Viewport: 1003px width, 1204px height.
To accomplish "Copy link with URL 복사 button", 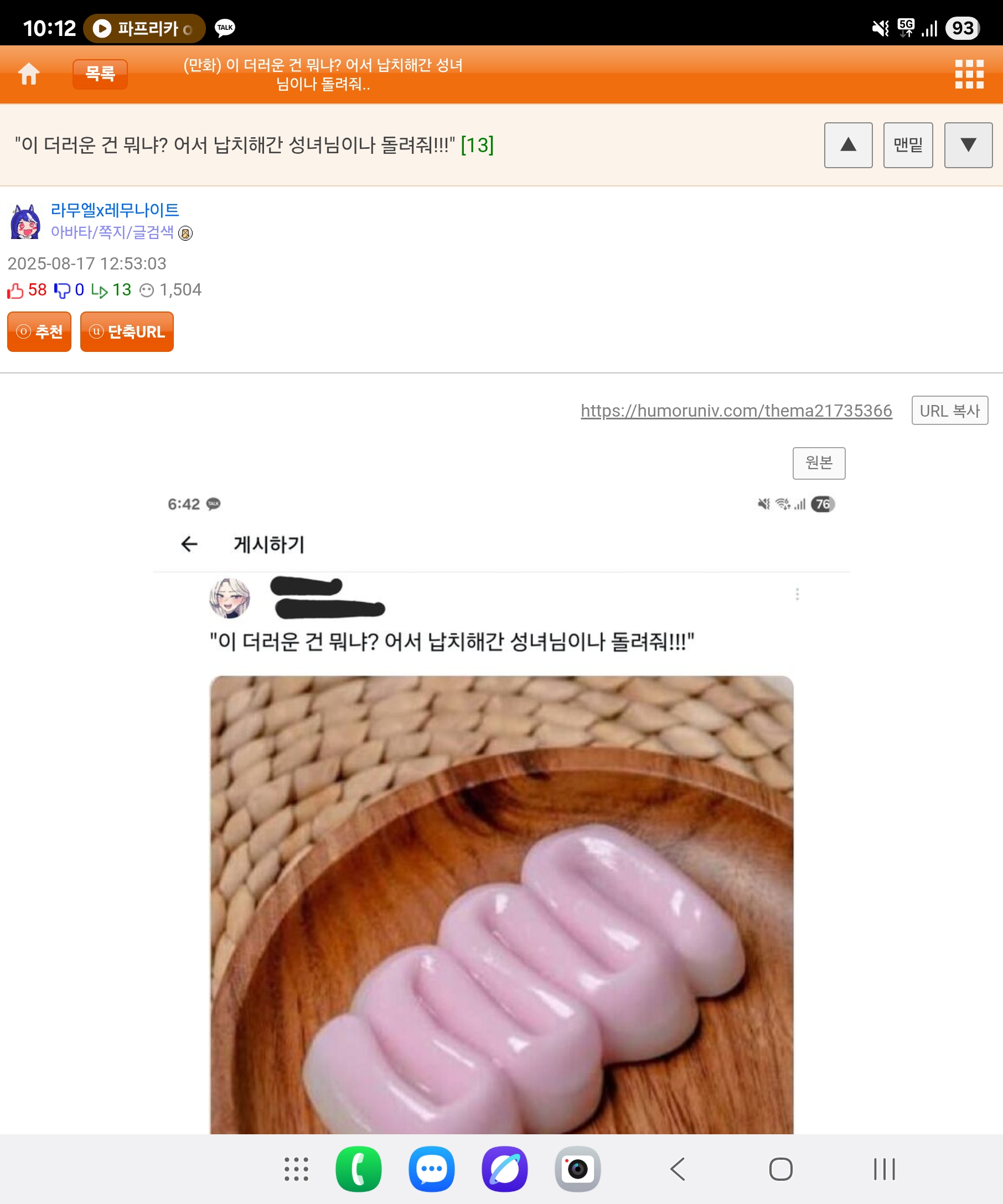I will click(x=949, y=411).
